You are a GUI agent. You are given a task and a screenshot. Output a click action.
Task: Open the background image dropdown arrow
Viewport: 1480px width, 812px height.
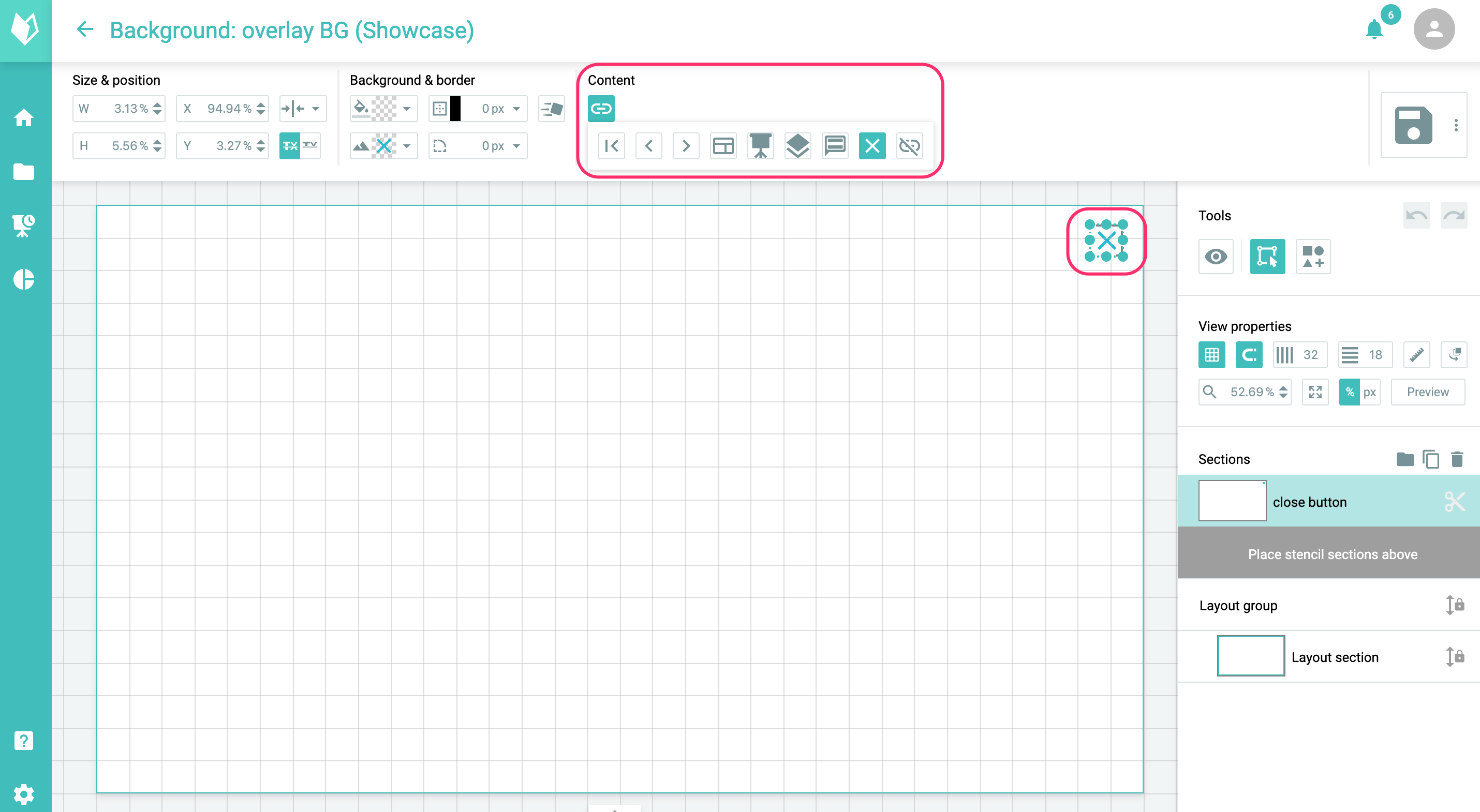click(407, 146)
